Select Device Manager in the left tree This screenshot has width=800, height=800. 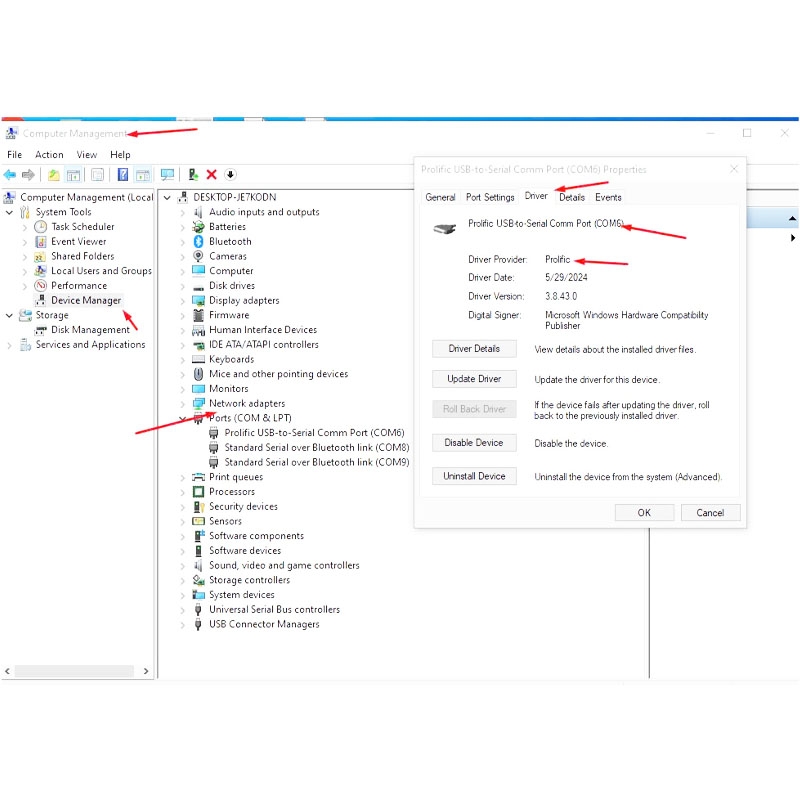(86, 301)
